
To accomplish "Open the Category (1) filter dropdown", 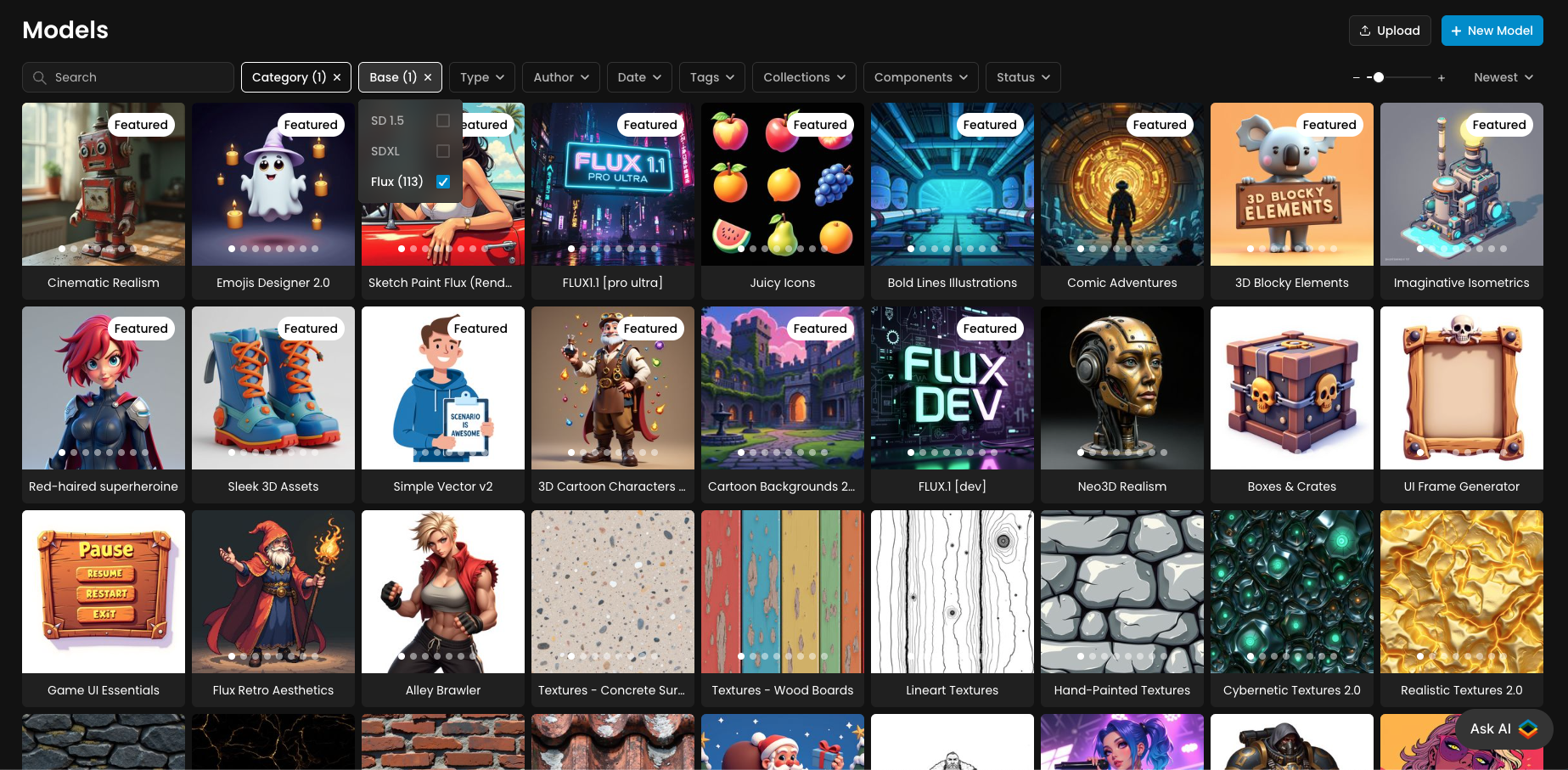I will pyautogui.click(x=289, y=77).
